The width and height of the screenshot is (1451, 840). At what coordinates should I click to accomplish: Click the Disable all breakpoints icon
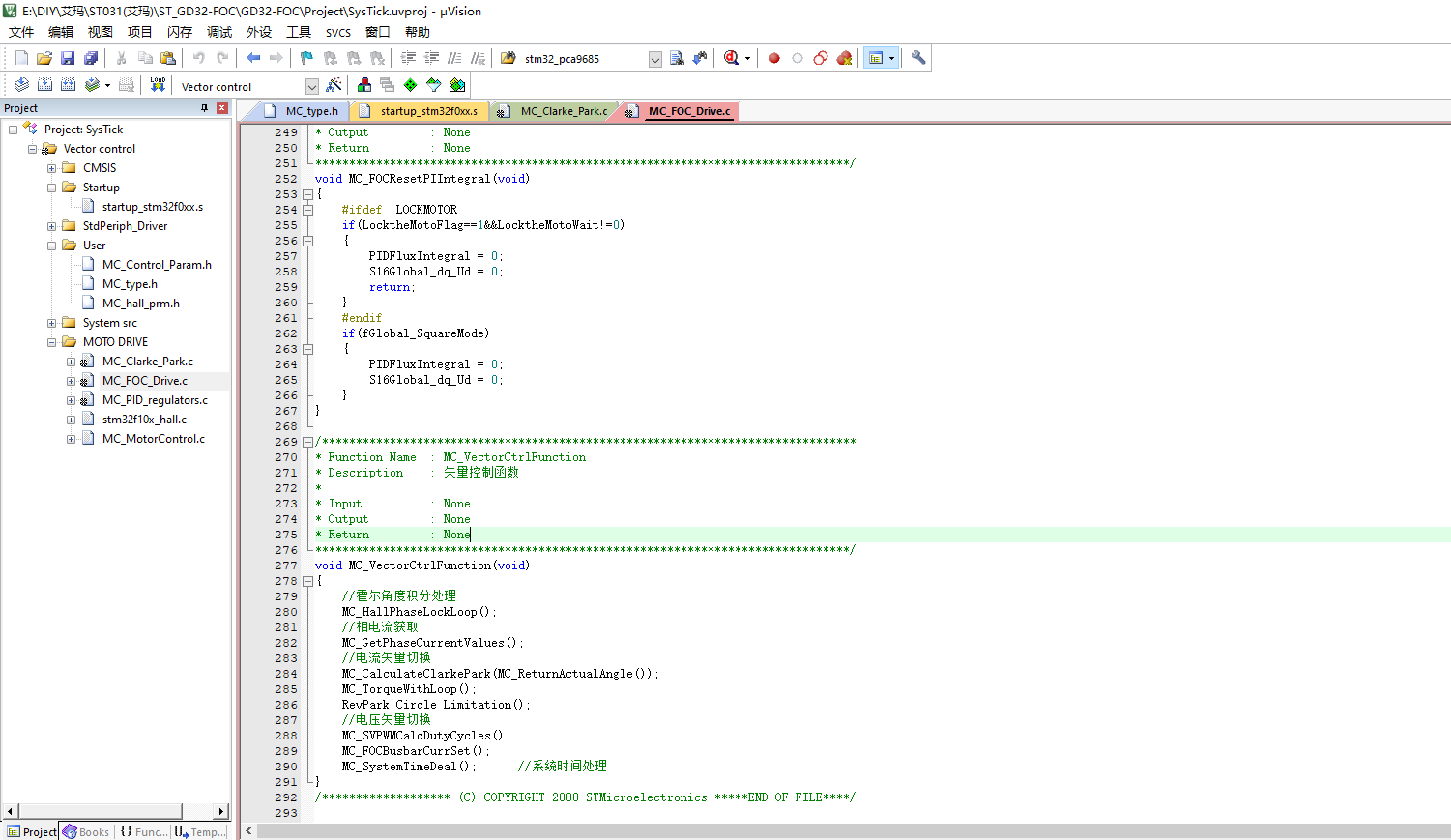[x=821, y=58]
